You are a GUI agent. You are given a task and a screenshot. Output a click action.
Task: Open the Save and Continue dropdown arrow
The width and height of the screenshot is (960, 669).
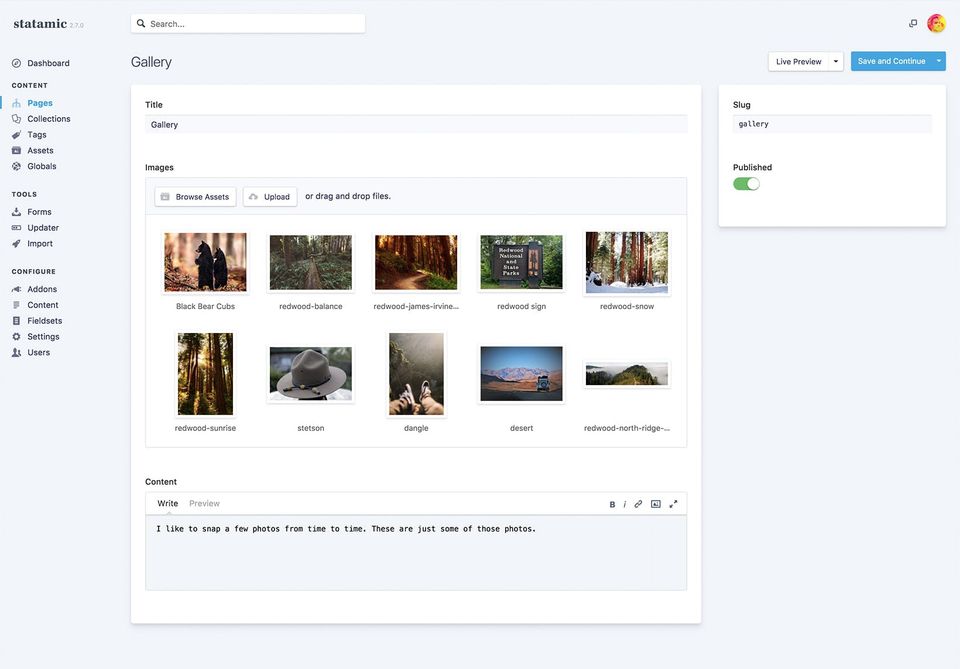(939, 61)
